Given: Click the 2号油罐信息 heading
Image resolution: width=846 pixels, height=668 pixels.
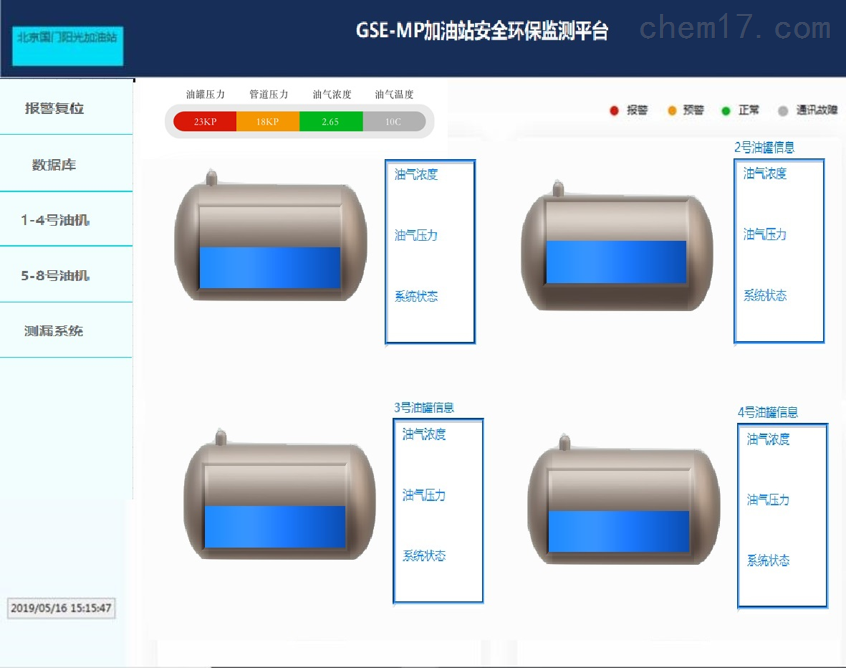Looking at the screenshot, I should tap(764, 147).
